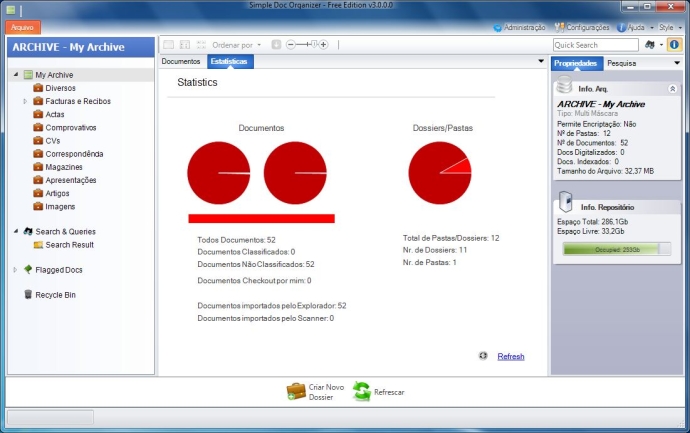Open the Arquivo menu
The image size is (690, 433).
point(23,27)
